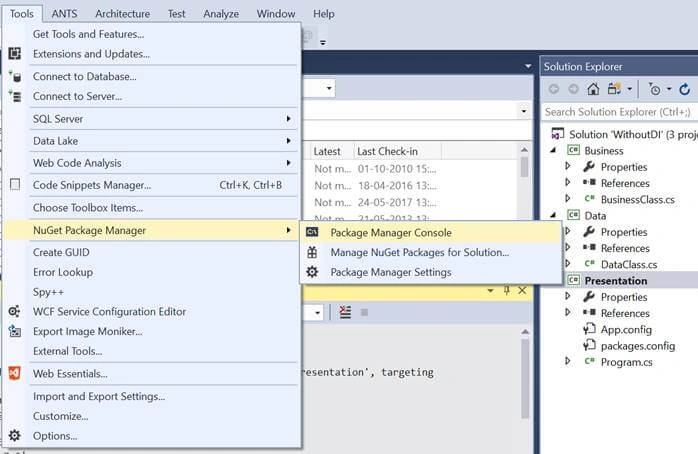Click the Pending Changes Filter clock icon
Image resolution: width=698 pixels, height=454 pixels.
tap(654, 89)
